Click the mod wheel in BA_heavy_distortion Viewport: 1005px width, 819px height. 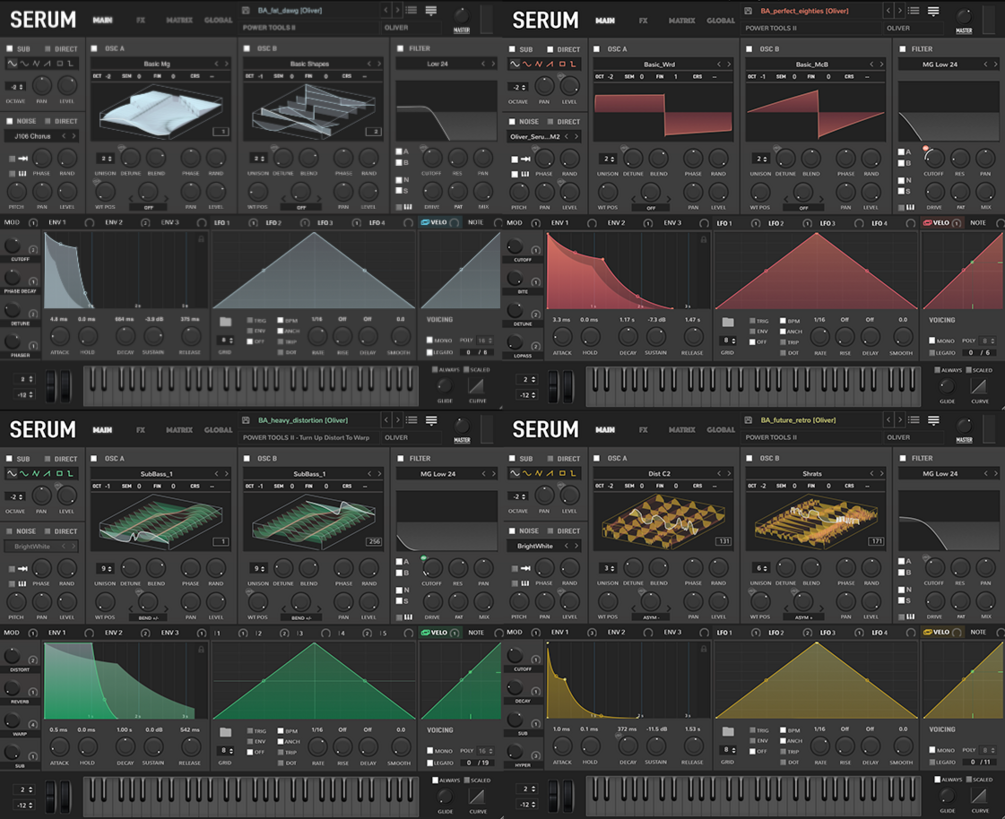coord(65,797)
